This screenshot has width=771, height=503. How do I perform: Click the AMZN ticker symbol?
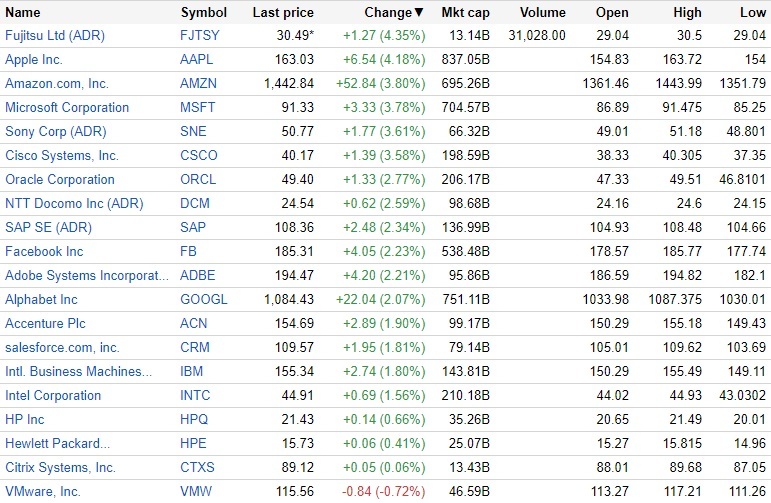tap(200, 84)
